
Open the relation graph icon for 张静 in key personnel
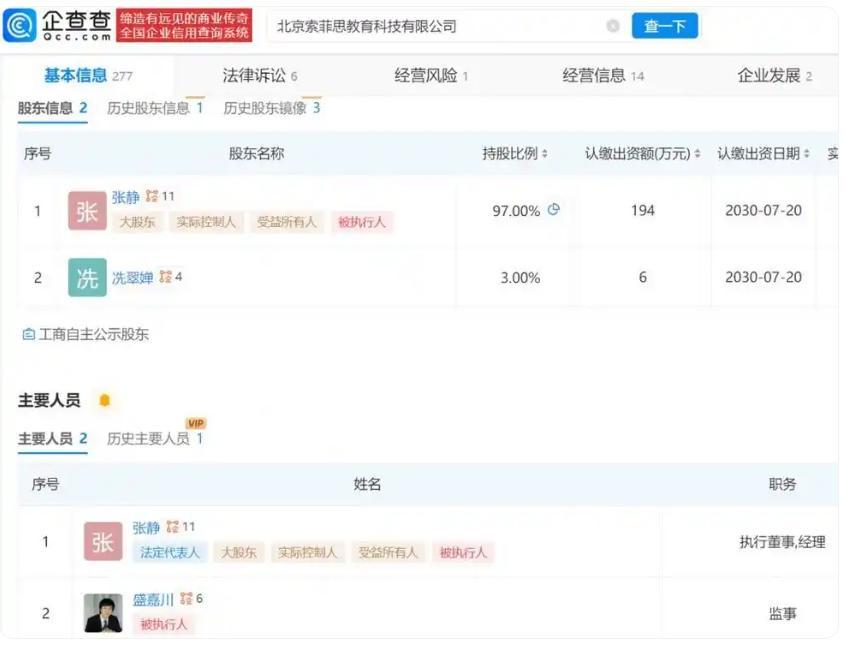173,527
